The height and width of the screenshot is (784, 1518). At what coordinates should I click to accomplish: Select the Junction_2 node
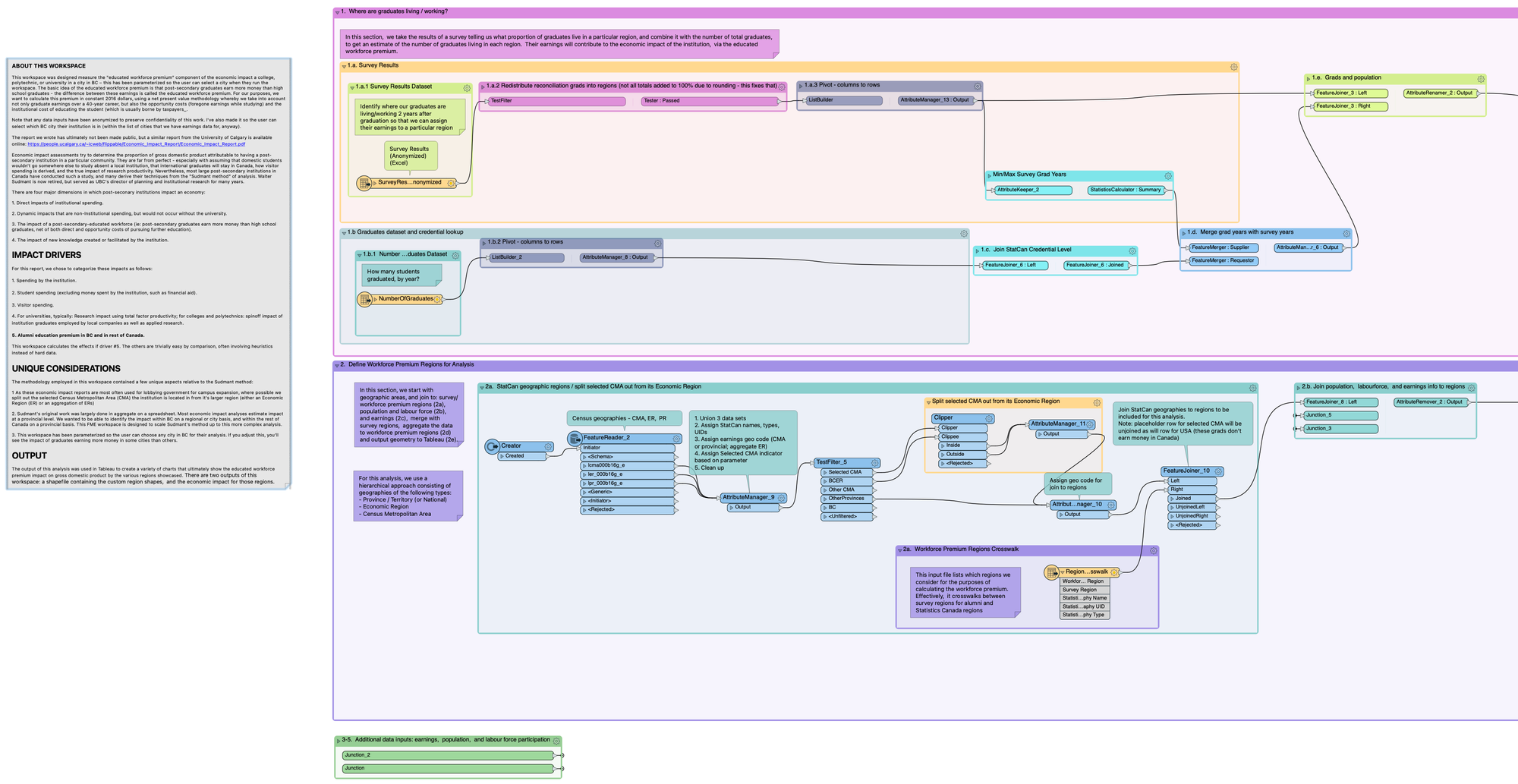click(x=448, y=755)
